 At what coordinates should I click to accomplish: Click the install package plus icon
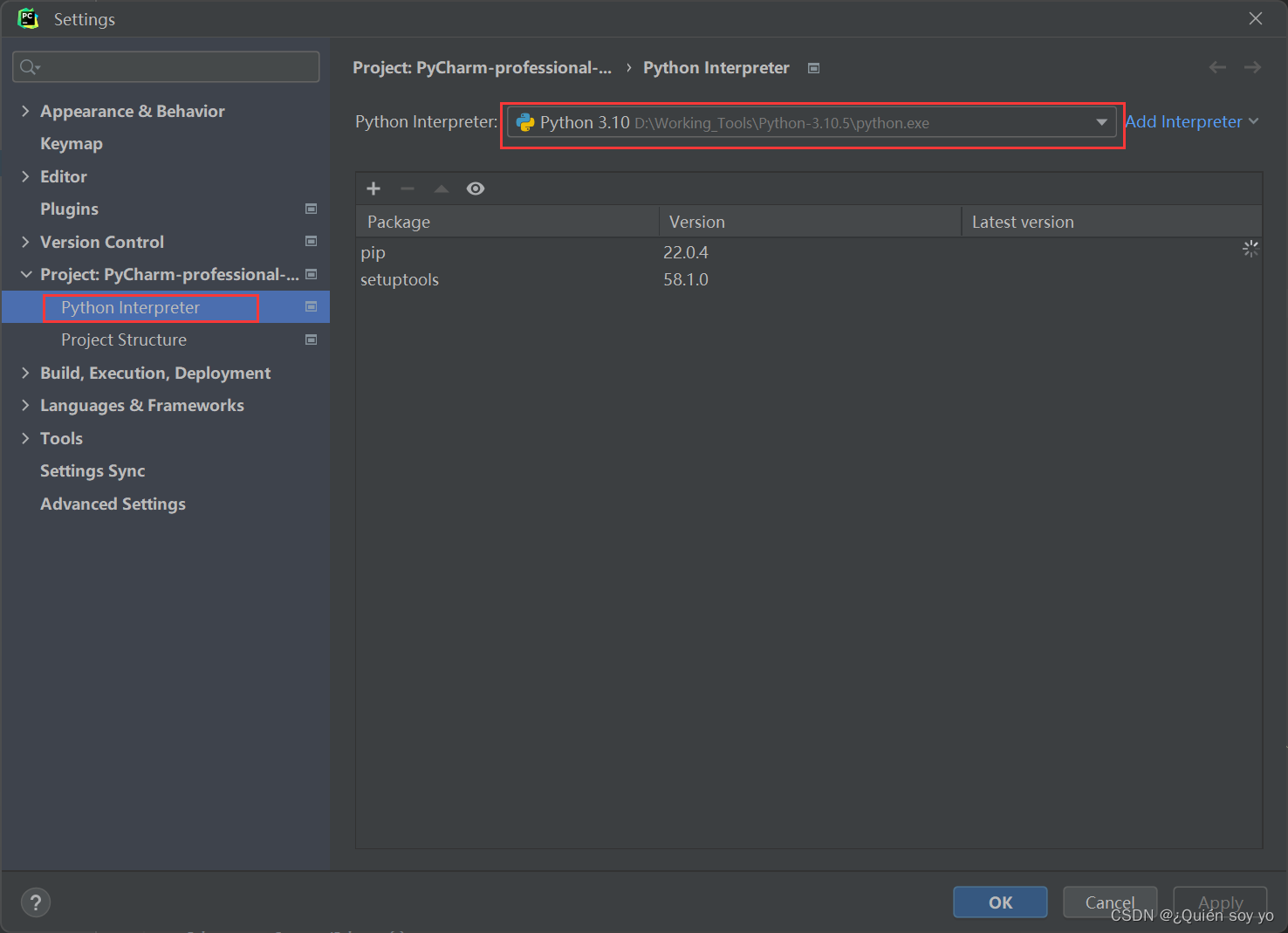tap(373, 189)
